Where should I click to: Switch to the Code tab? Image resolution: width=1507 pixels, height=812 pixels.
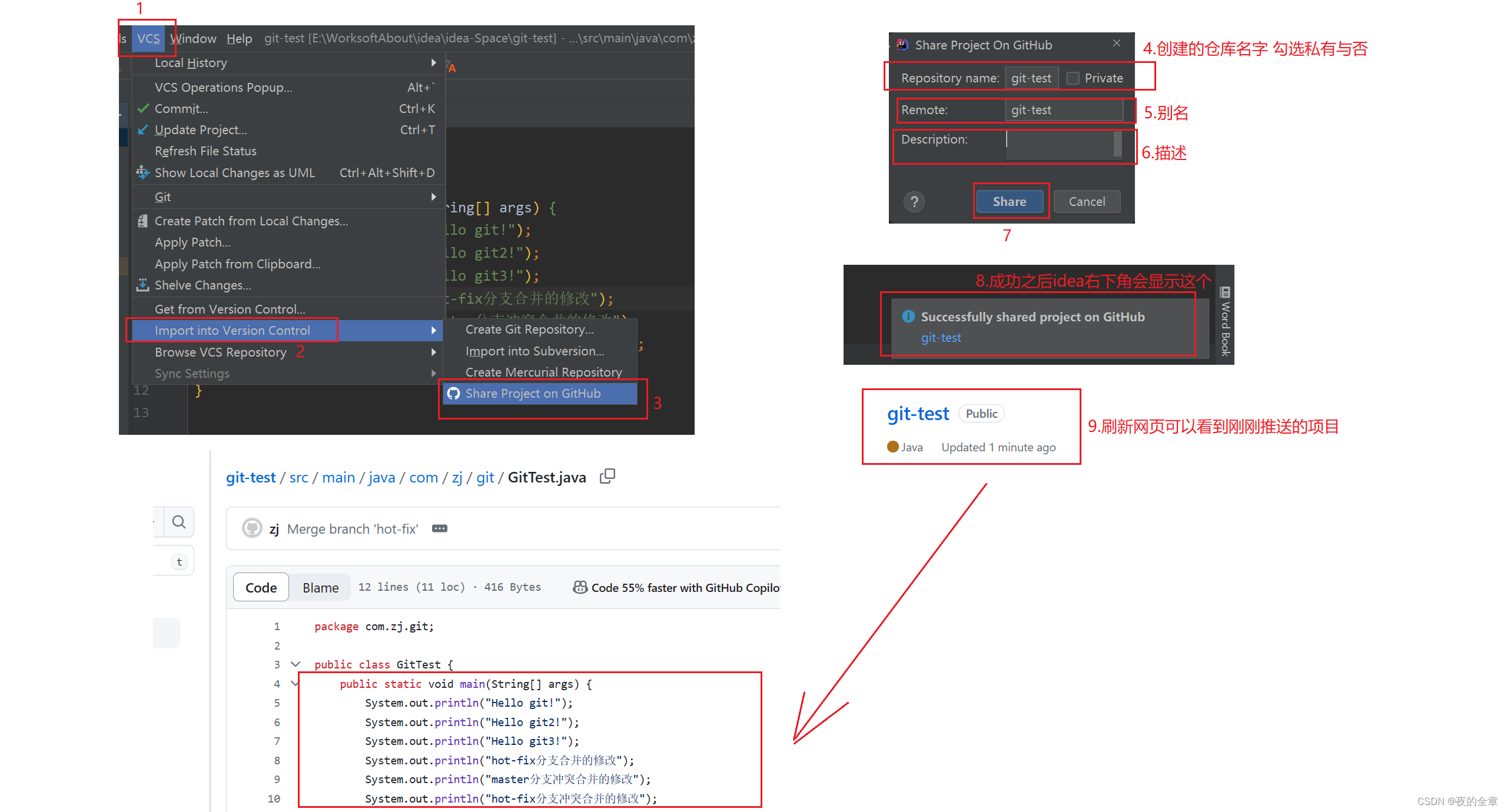coord(261,587)
